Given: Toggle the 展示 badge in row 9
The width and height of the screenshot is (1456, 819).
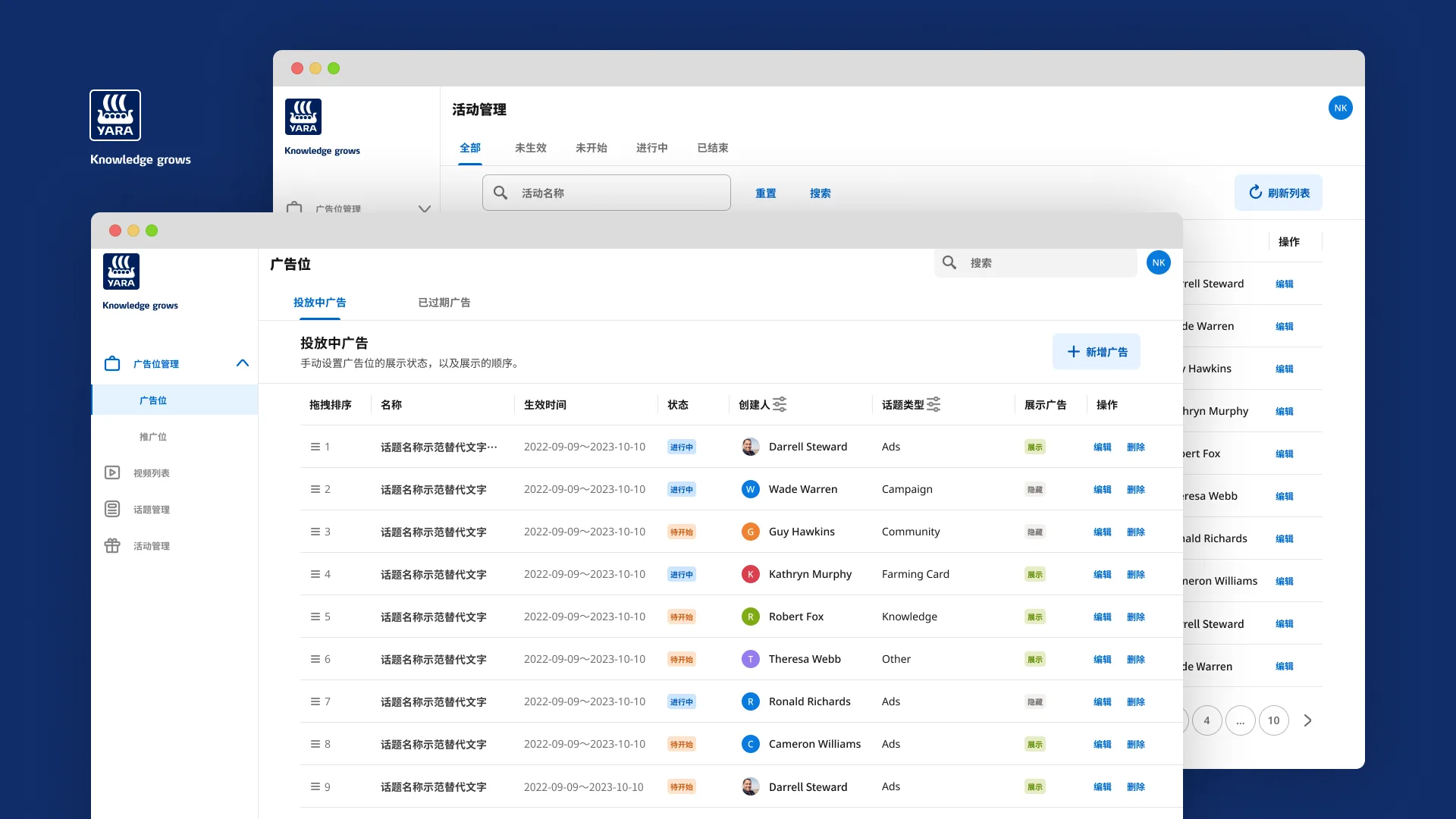Looking at the screenshot, I should click(1035, 786).
